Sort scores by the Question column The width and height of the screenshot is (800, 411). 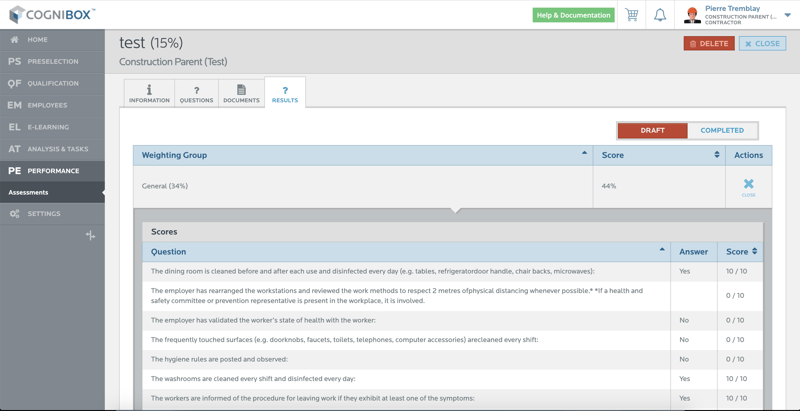[x=406, y=252]
